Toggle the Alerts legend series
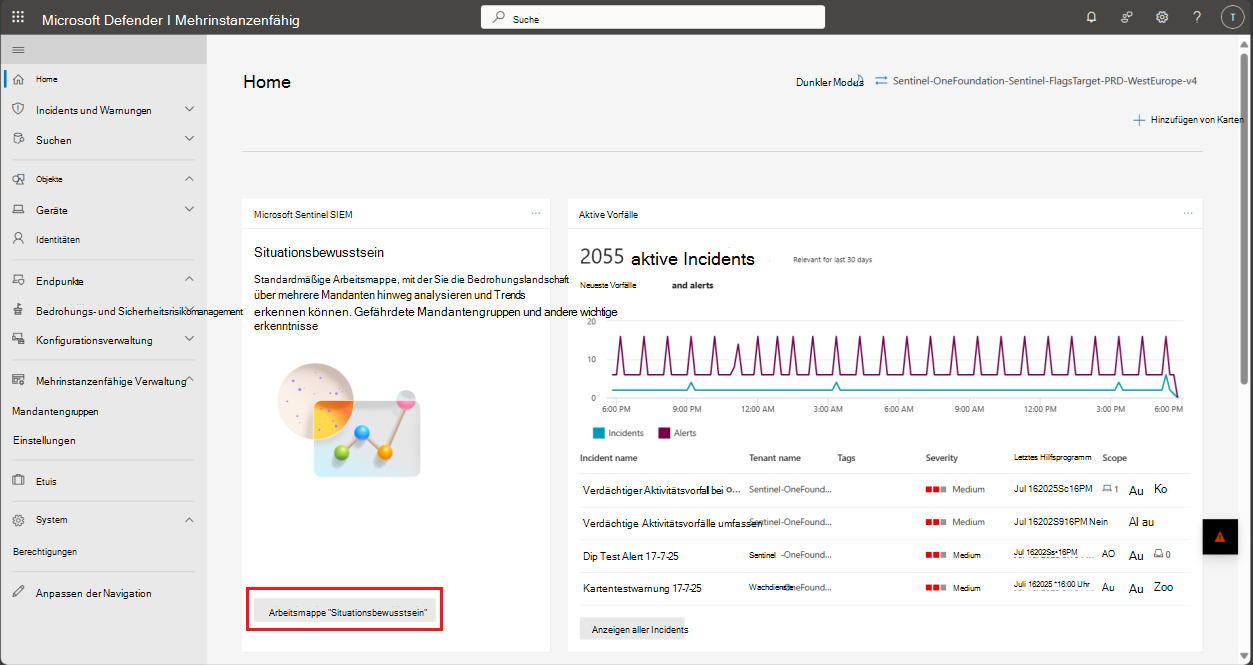The width and height of the screenshot is (1253, 665). coord(677,433)
